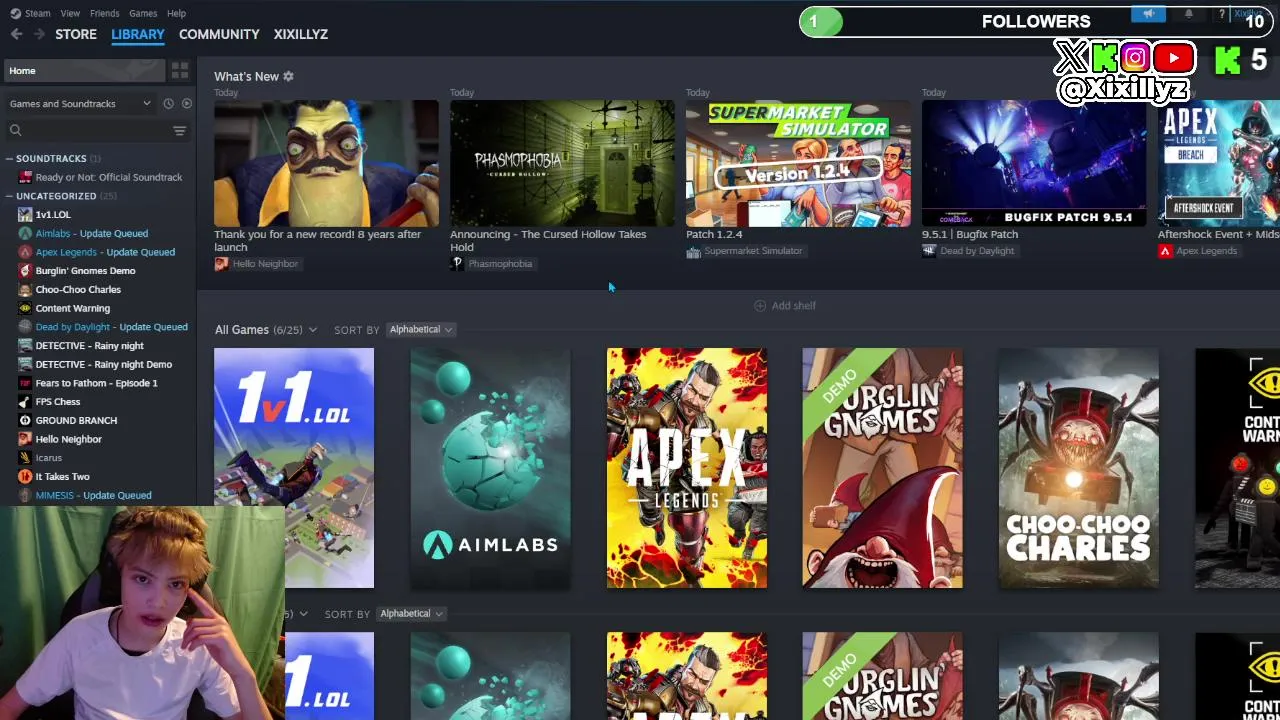Switch to the STORE tab

point(76,34)
